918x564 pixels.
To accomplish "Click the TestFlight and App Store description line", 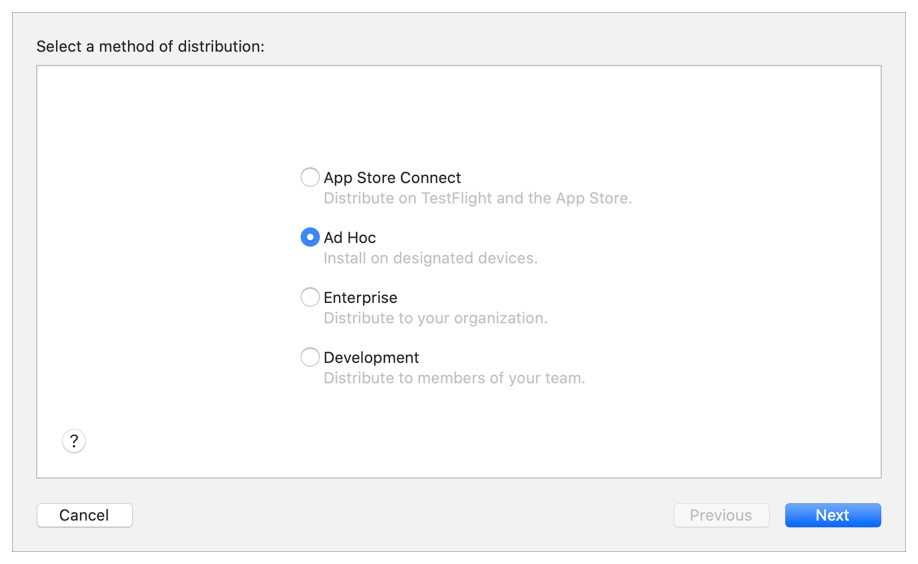I will tap(477, 198).
